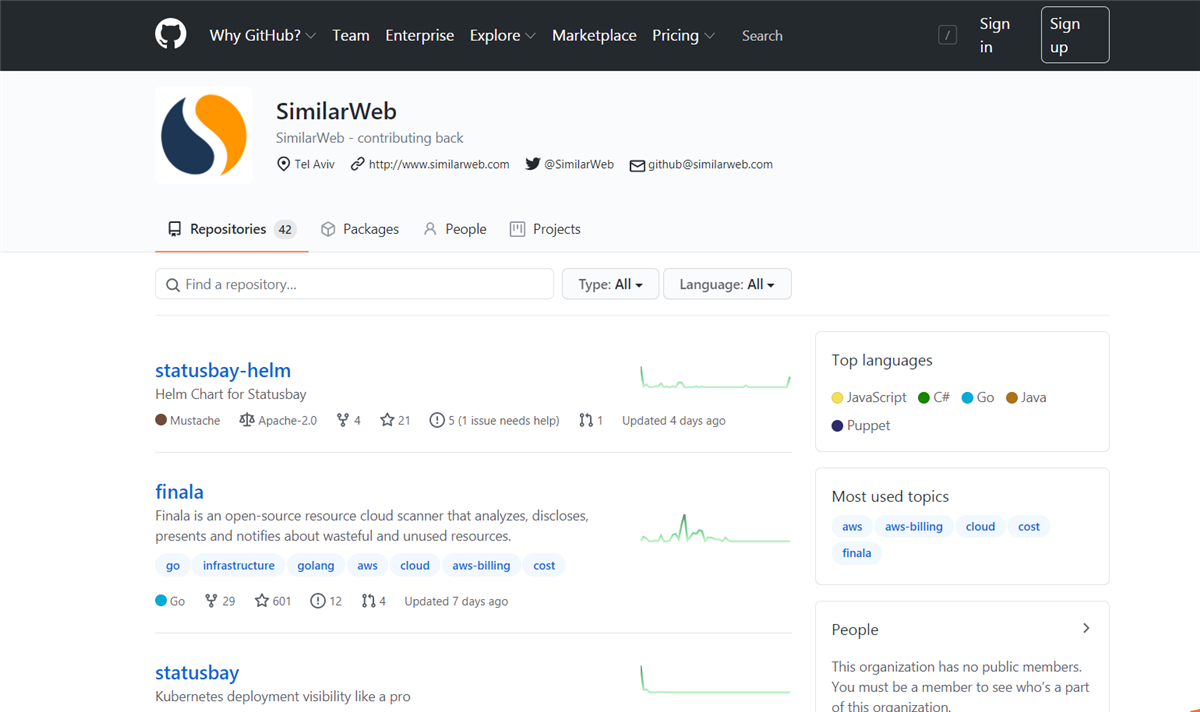The image size is (1200, 712).
Task: Open the Language: All filter dropdown
Action: 727,284
